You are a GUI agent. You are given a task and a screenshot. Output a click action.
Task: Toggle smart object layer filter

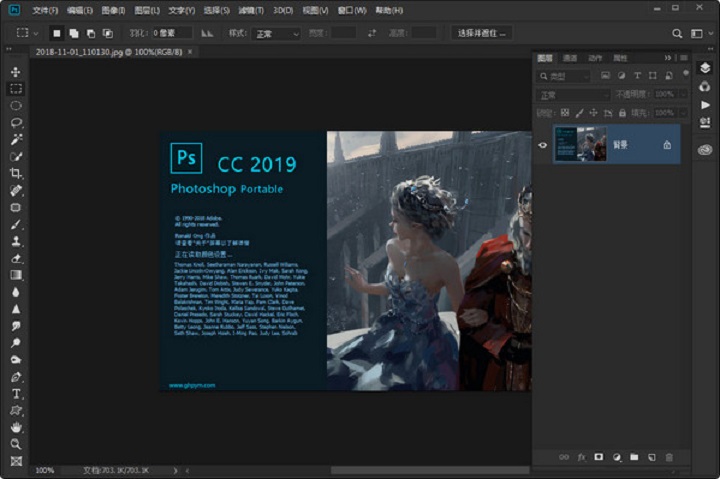tap(669, 75)
